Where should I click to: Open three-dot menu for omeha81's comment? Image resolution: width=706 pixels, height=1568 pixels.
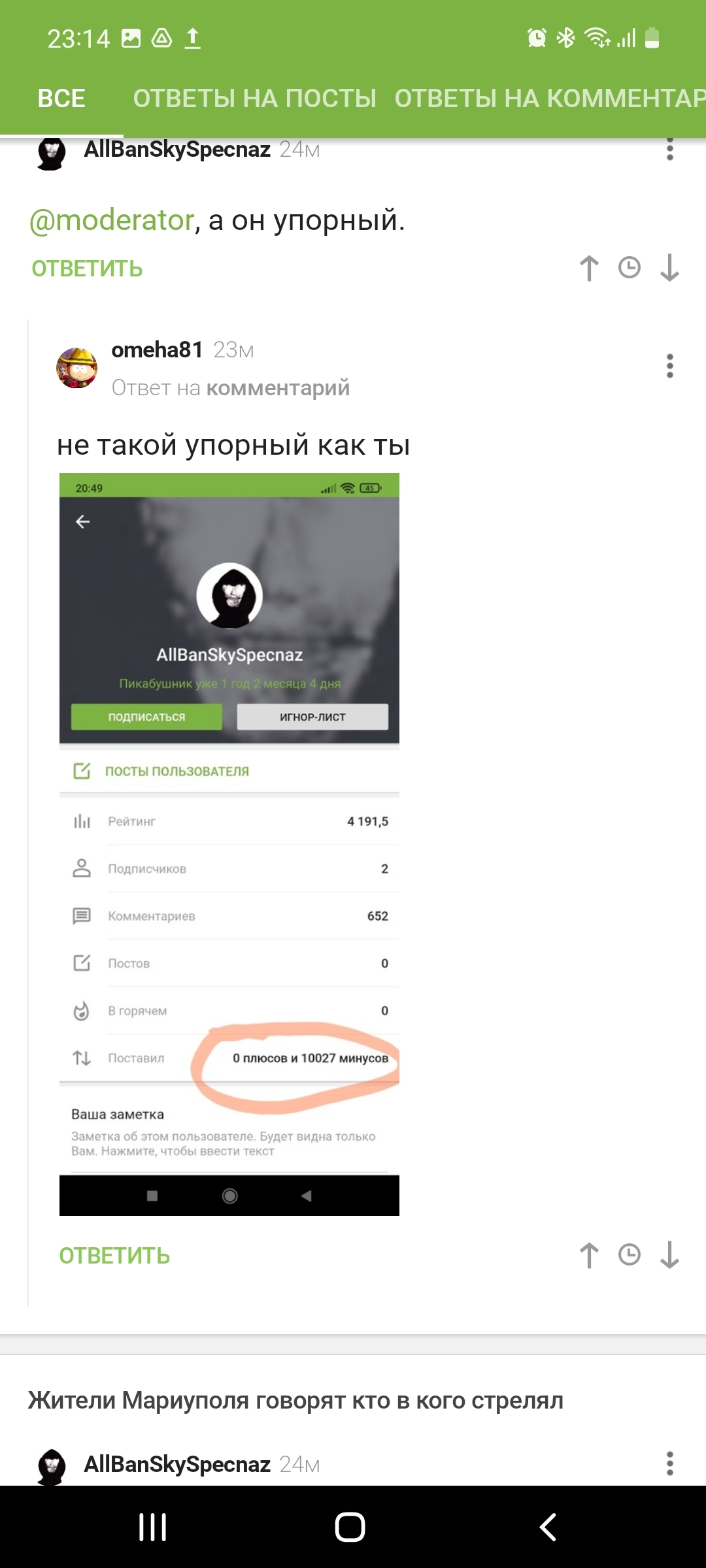click(x=669, y=366)
